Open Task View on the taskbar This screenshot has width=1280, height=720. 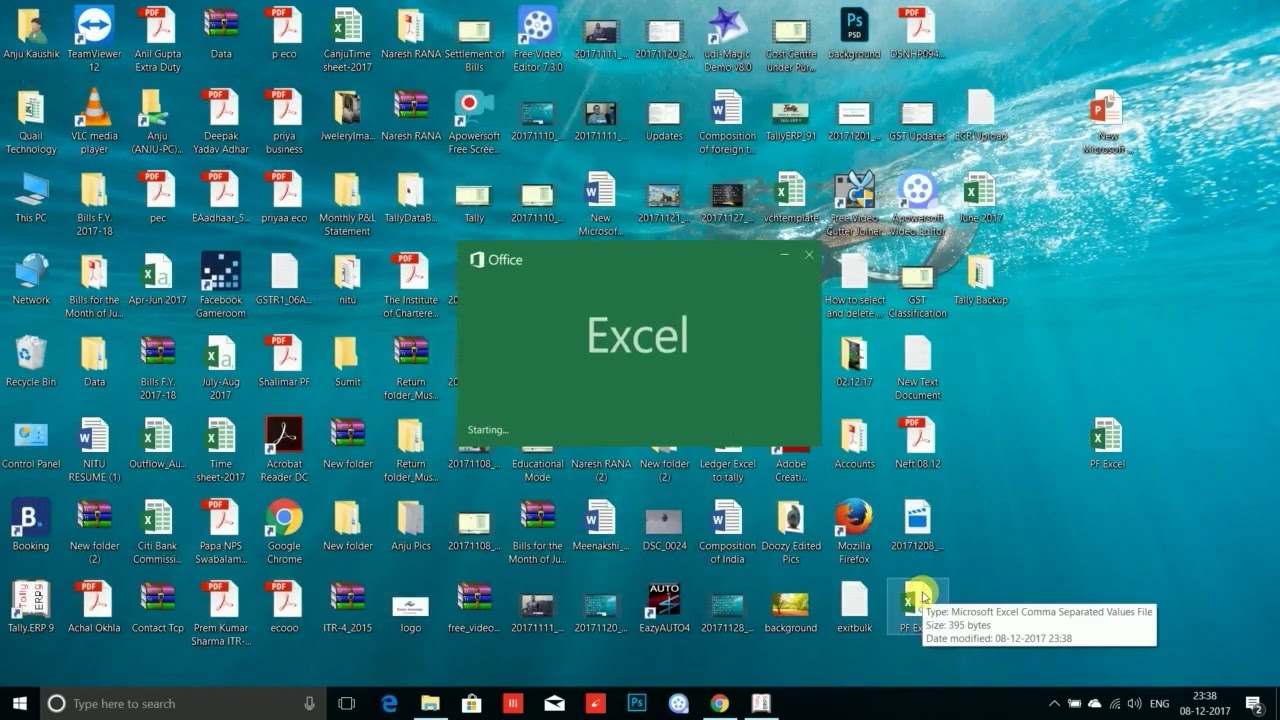click(x=346, y=704)
